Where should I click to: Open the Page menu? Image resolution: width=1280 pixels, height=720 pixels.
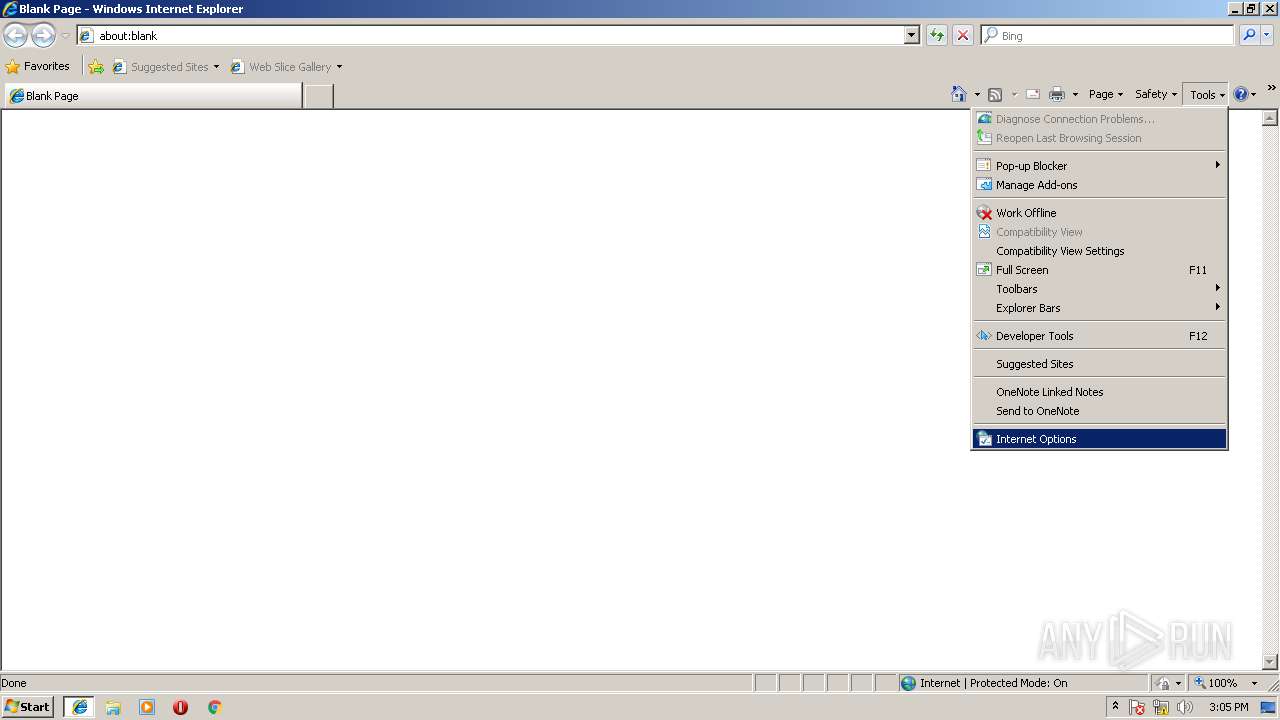point(1106,94)
